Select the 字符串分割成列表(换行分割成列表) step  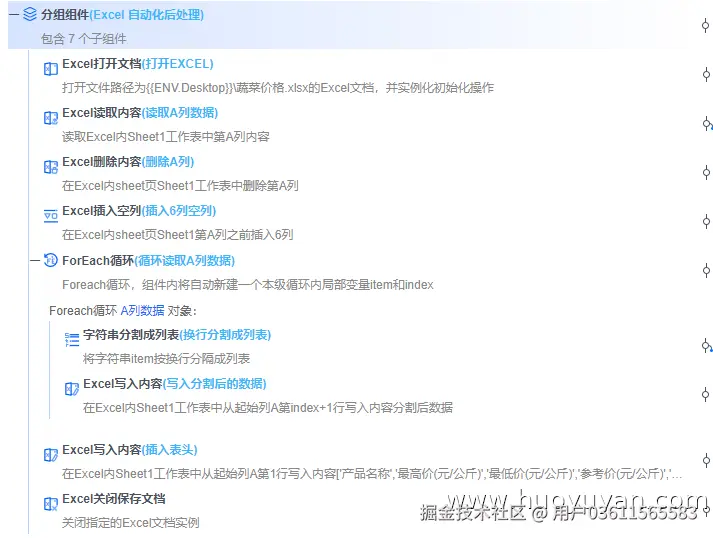(177, 335)
